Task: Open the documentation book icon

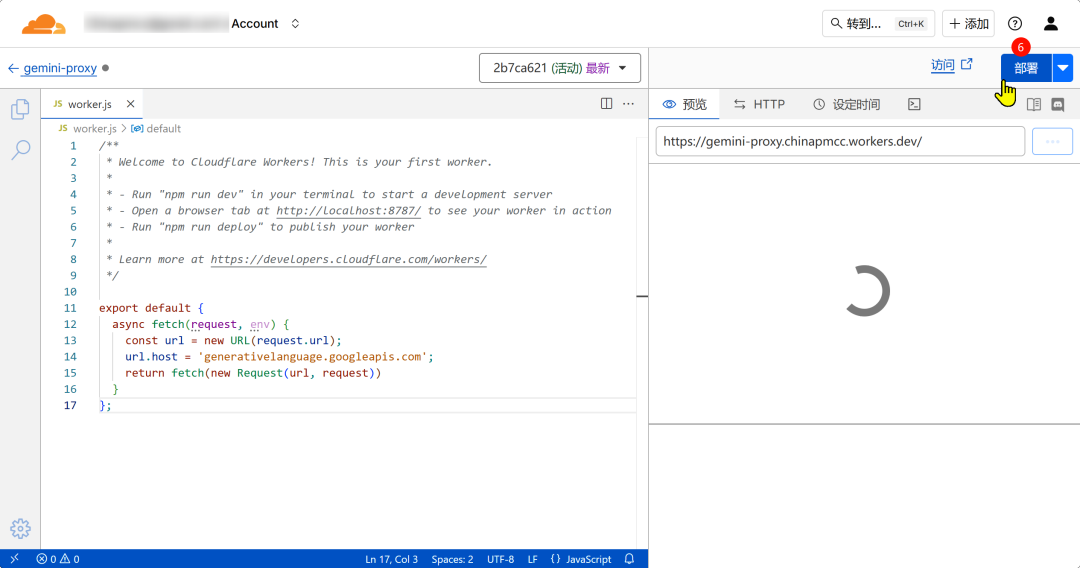Action: point(1034,104)
